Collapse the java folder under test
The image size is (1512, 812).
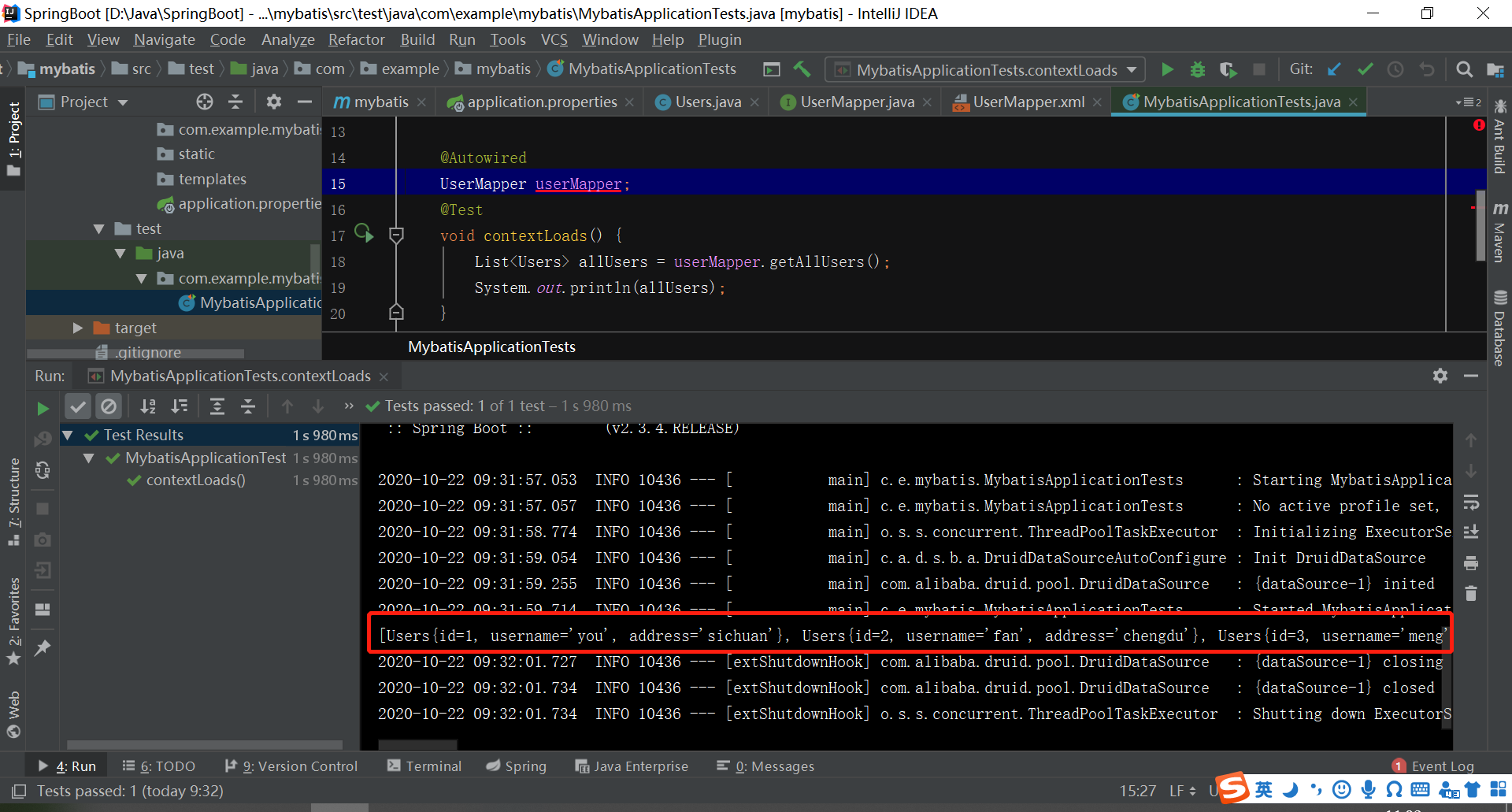pyautogui.click(x=120, y=254)
